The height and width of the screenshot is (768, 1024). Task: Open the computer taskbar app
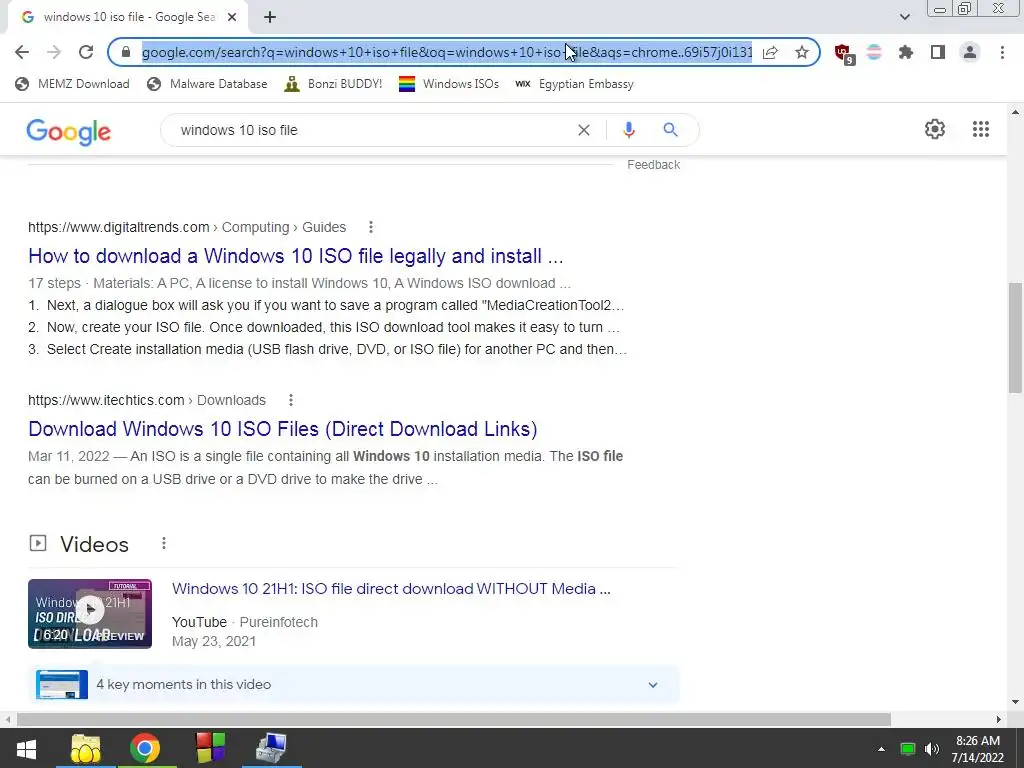pyautogui.click(x=271, y=748)
